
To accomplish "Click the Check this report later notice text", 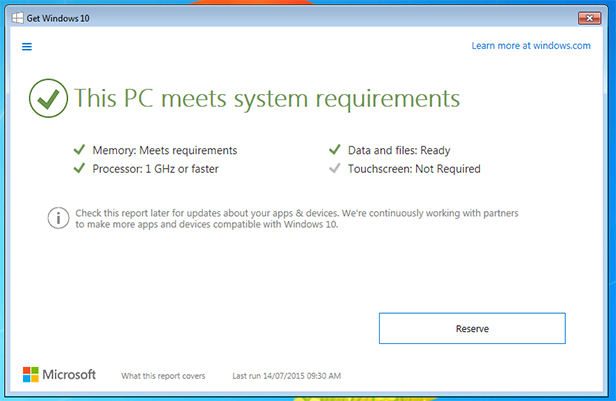I will click(x=297, y=218).
